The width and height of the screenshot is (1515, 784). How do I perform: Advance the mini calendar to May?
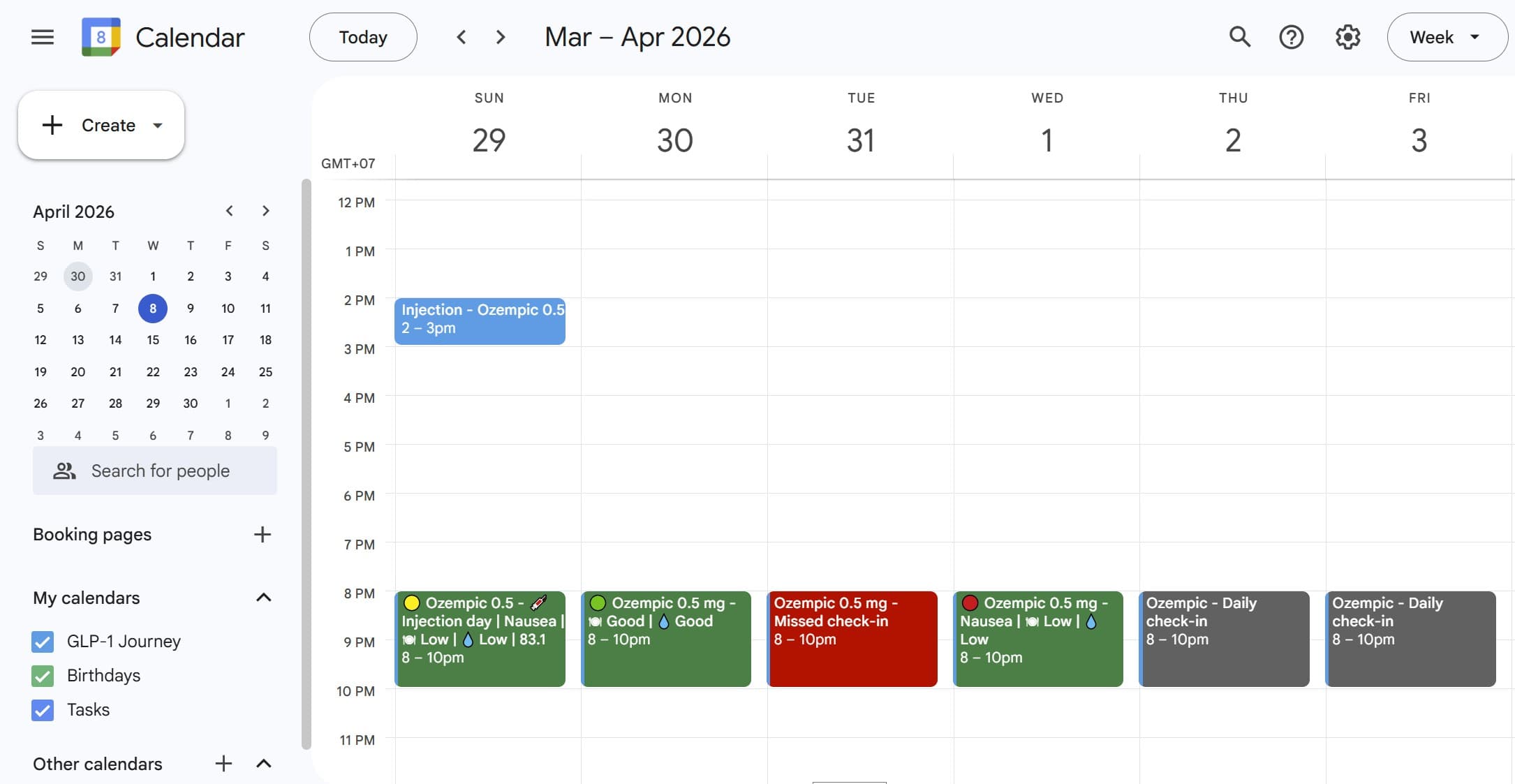click(x=265, y=211)
